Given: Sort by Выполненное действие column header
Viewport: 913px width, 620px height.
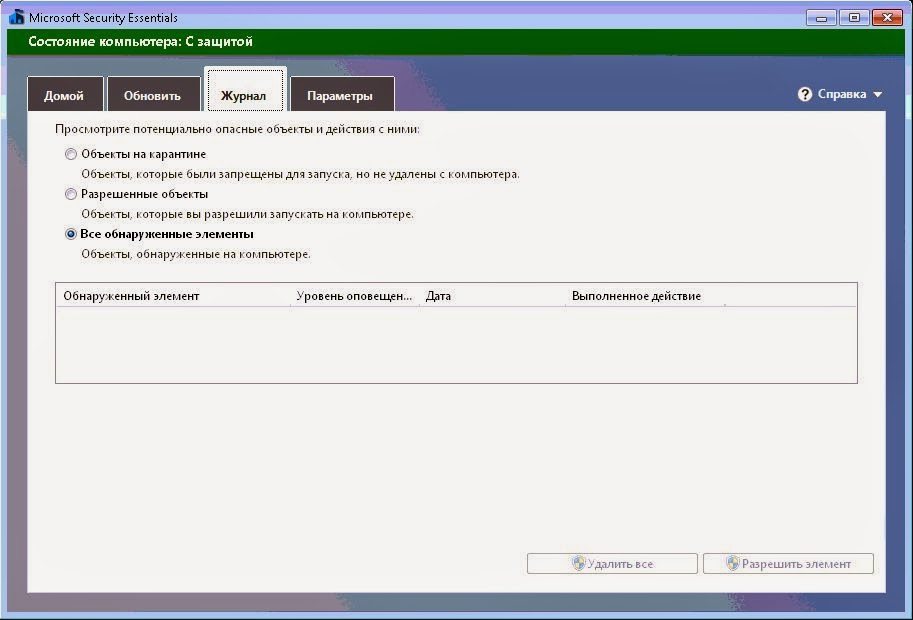Looking at the screenshot, I should [645, 296].
